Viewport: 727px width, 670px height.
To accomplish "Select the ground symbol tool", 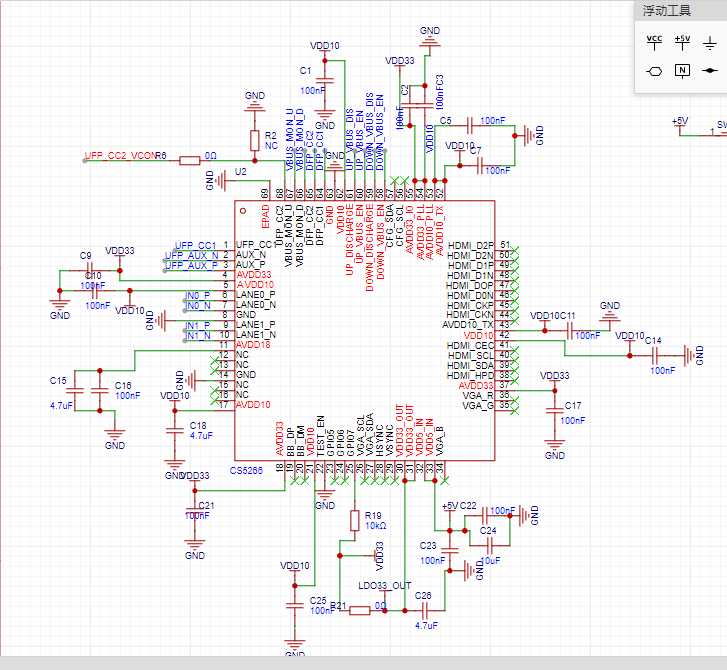I will click(x=710, y=44).
